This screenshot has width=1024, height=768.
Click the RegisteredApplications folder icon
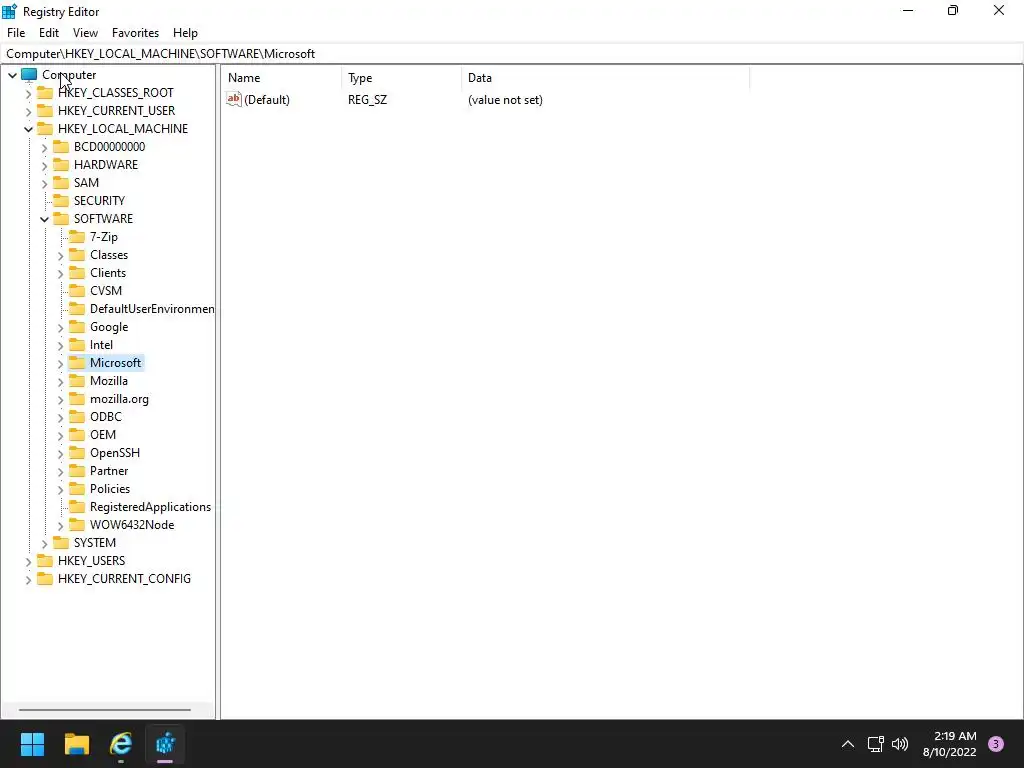(x=77, y=507)
